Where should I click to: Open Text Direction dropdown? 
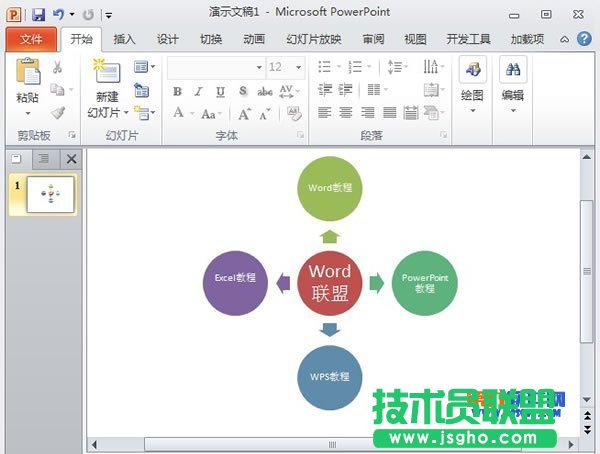pos(434,67)
